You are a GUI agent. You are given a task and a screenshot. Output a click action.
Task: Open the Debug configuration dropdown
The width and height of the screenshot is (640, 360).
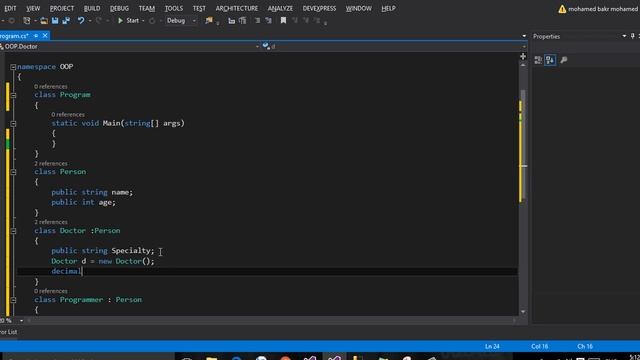pos(180,20)
